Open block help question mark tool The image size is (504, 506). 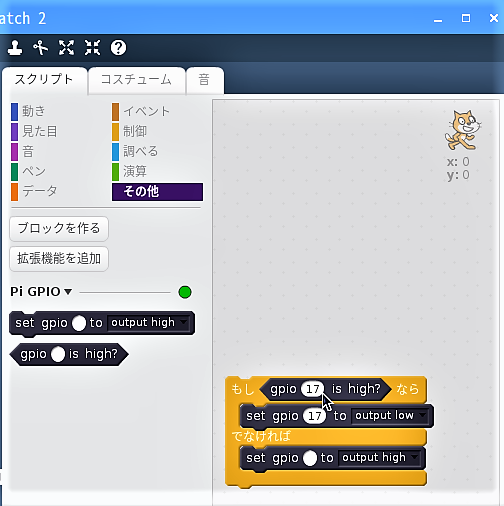118,48
